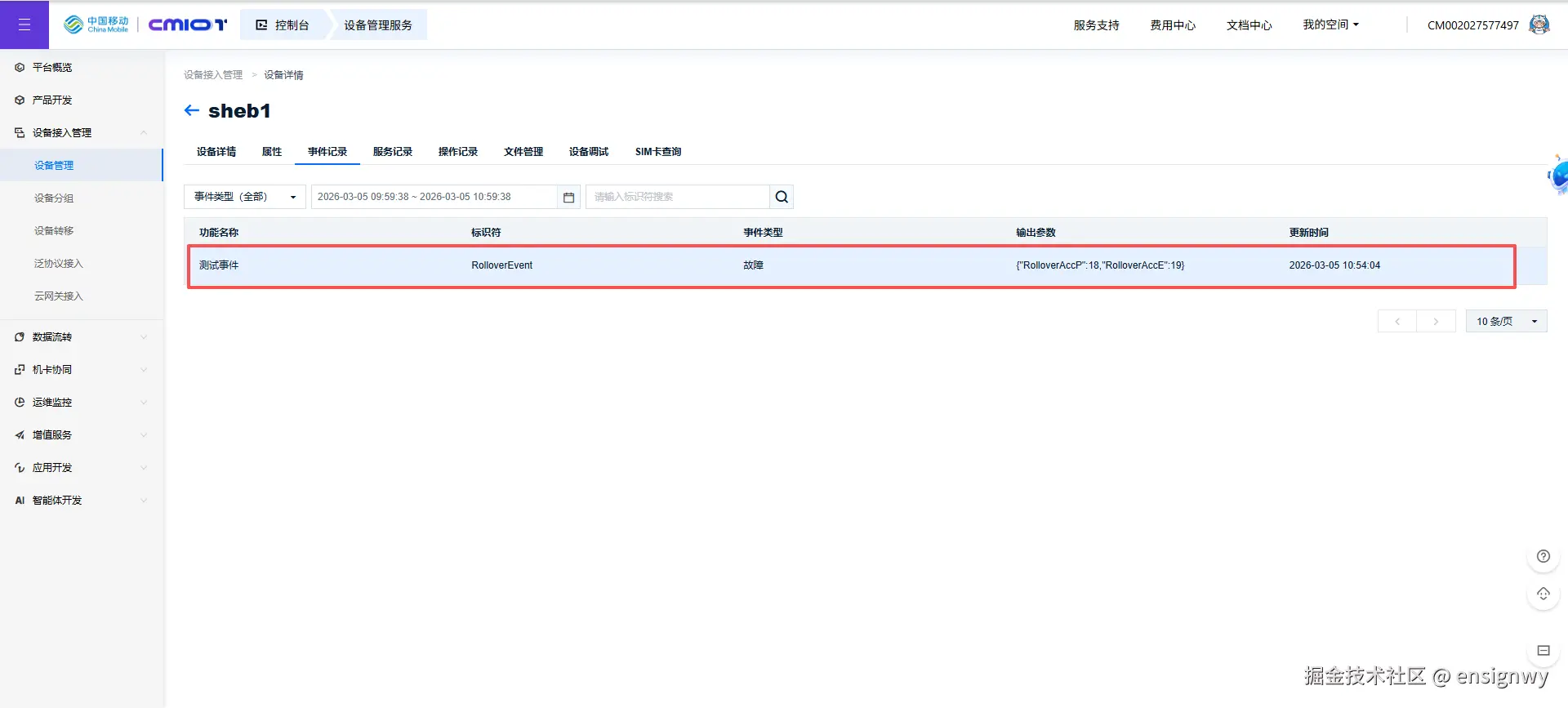
Task: Open the hamburger menu in header
Action: (x=24, y=24)
